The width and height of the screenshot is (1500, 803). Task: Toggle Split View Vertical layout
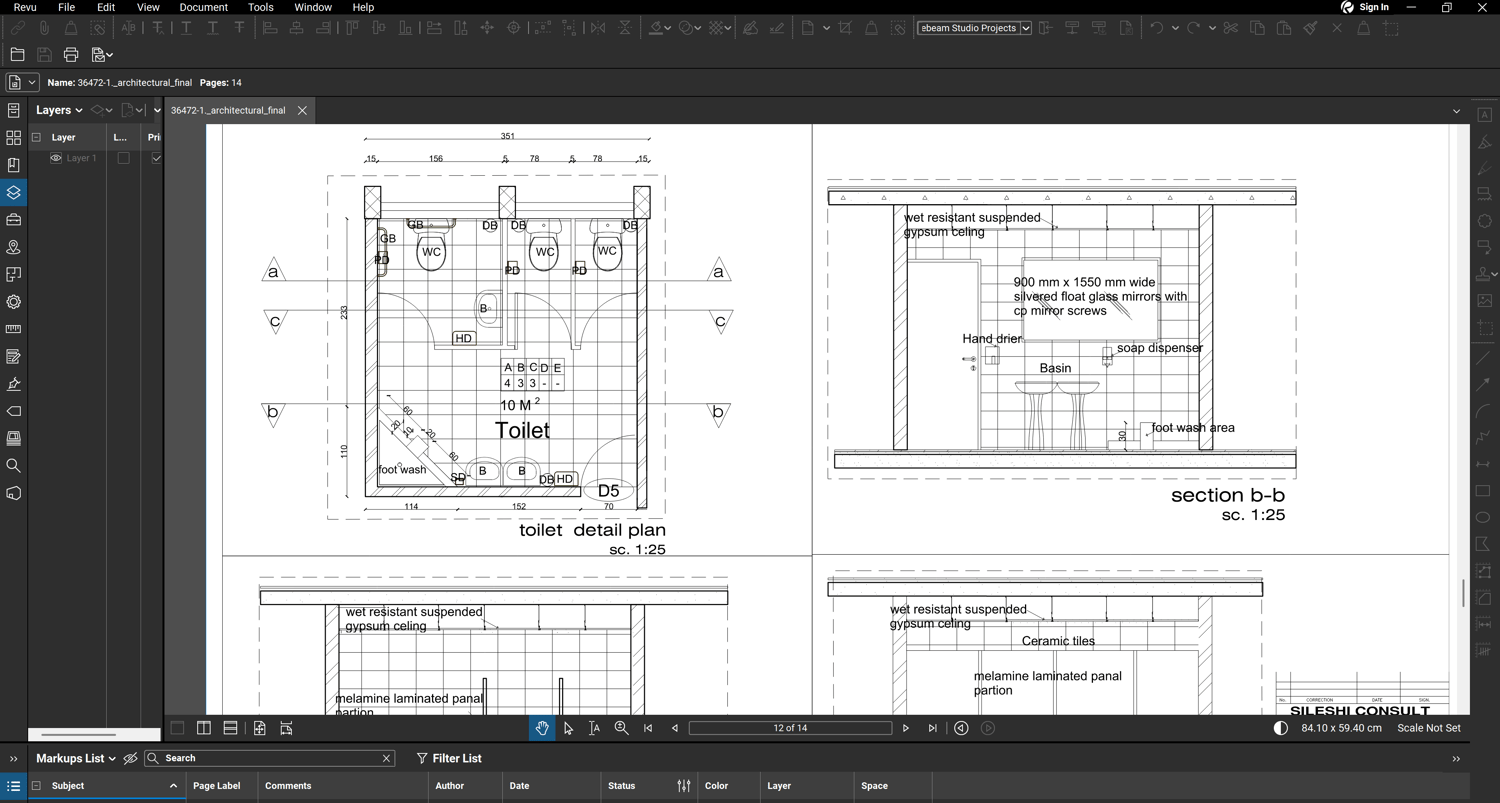[x=204, y=728]
